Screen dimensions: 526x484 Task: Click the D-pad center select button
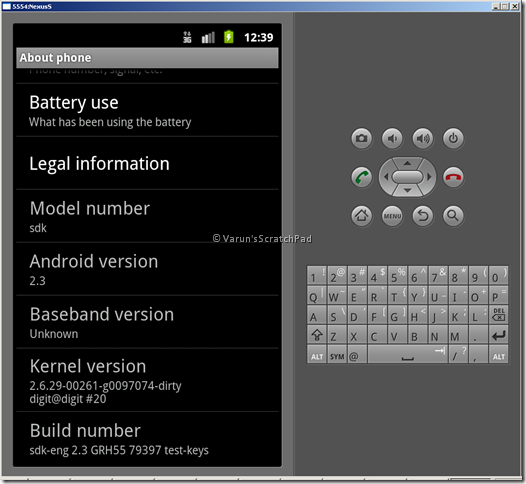407,177
